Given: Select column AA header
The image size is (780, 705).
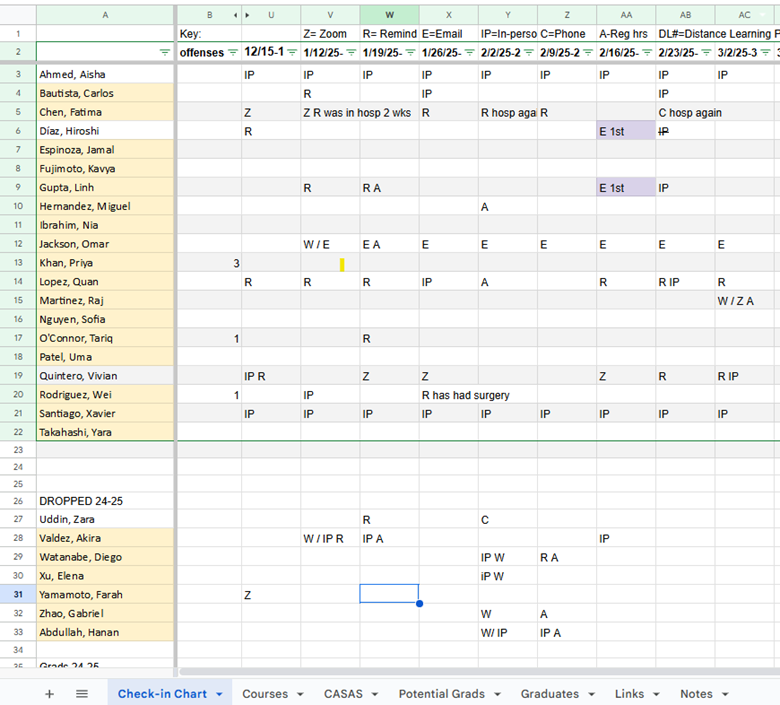Looking at the screenshot, I should (x=626, y=15).
